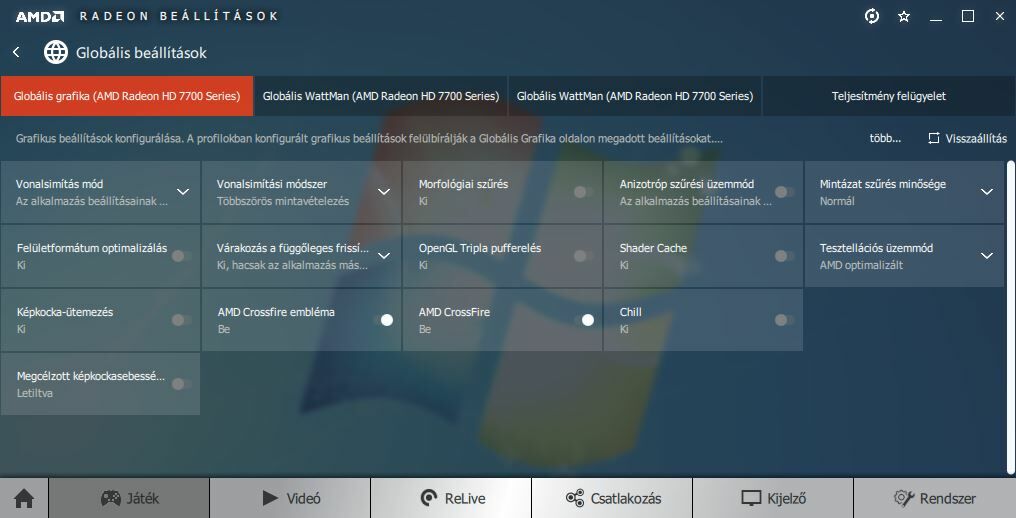Click the több... link
1016x518 pixels.
[885, 138]
